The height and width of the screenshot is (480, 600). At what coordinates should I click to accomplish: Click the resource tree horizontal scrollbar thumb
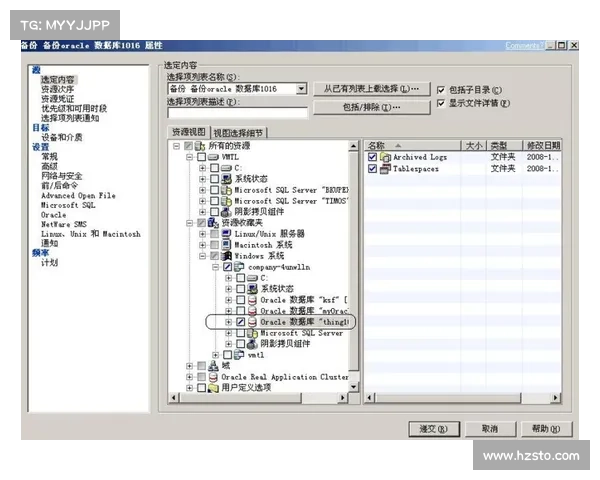click(x=240, y=398)
